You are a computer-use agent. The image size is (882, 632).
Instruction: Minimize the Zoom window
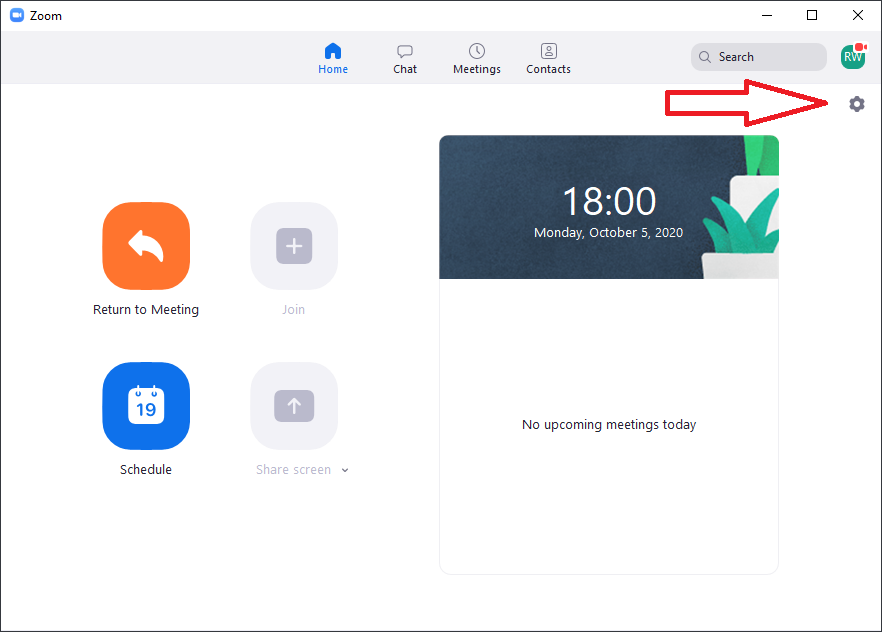point(767,15)
